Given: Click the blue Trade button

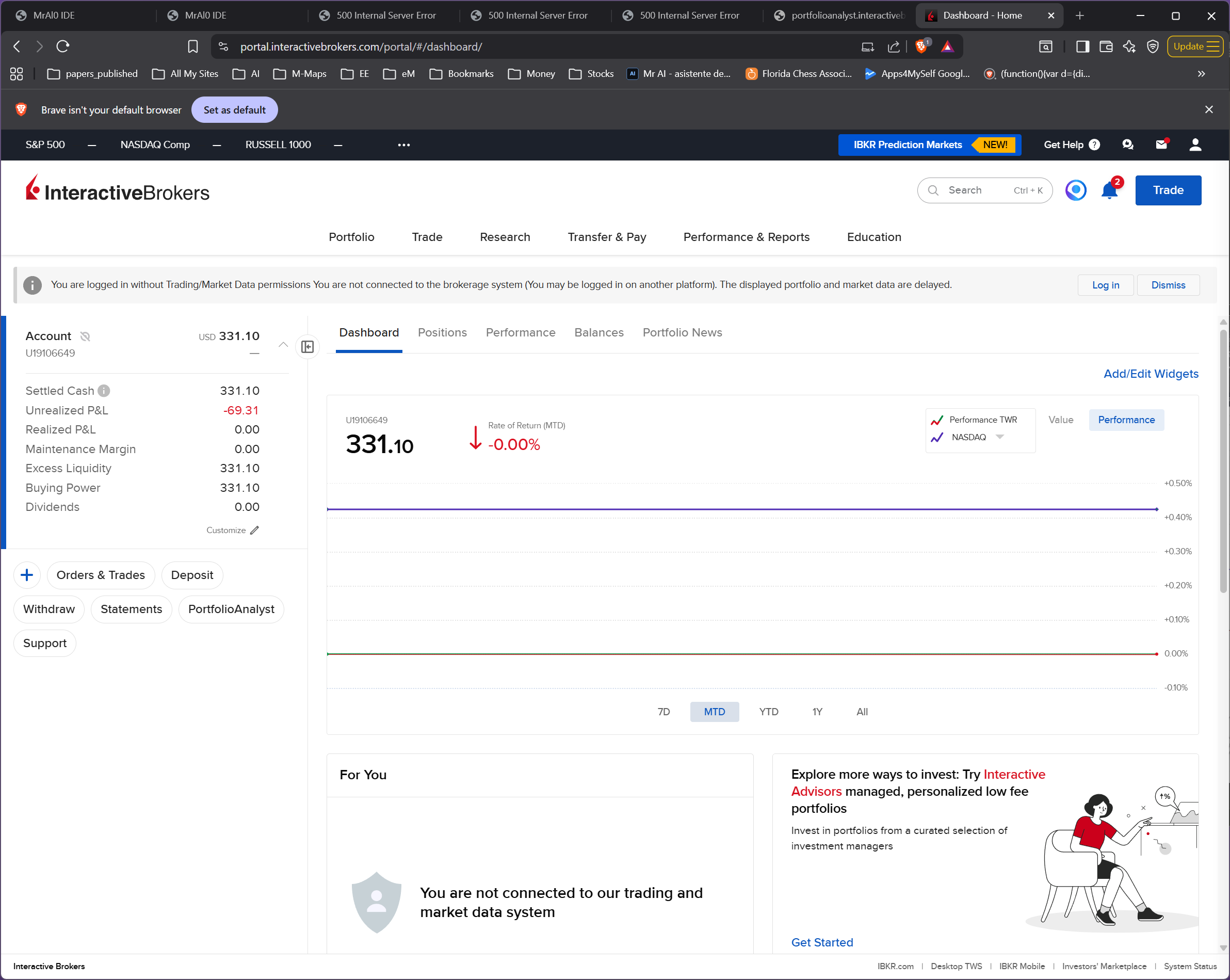Looking at the screenshot, I should 1168,190.
